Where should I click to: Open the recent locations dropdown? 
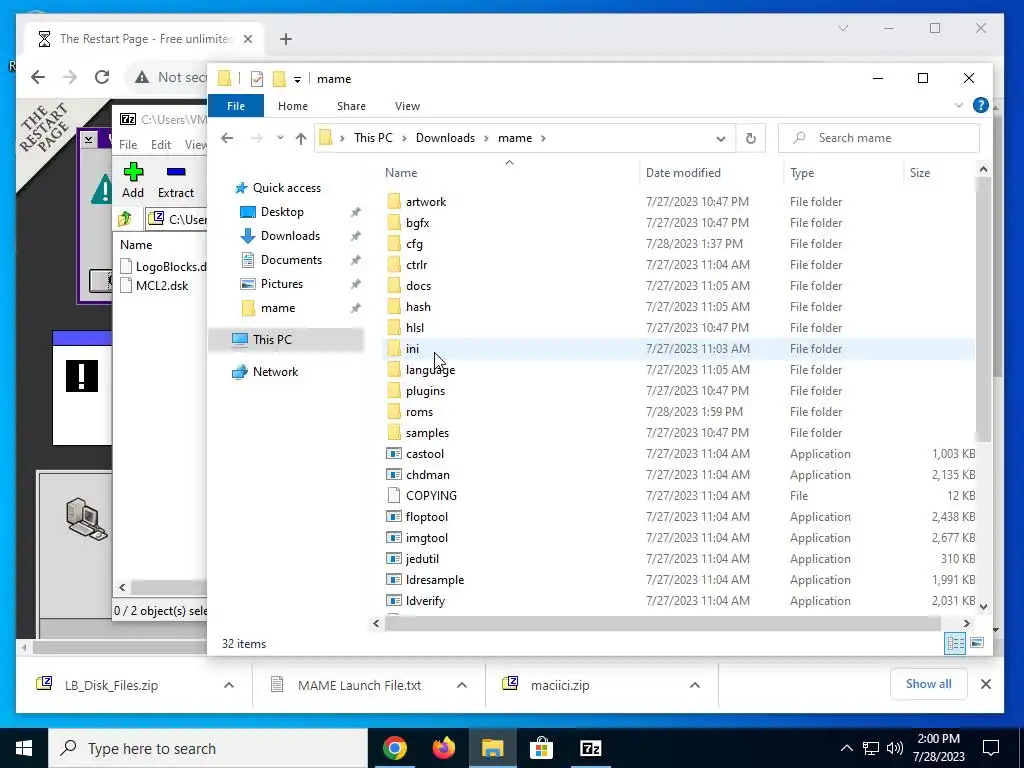pos(280,138)
